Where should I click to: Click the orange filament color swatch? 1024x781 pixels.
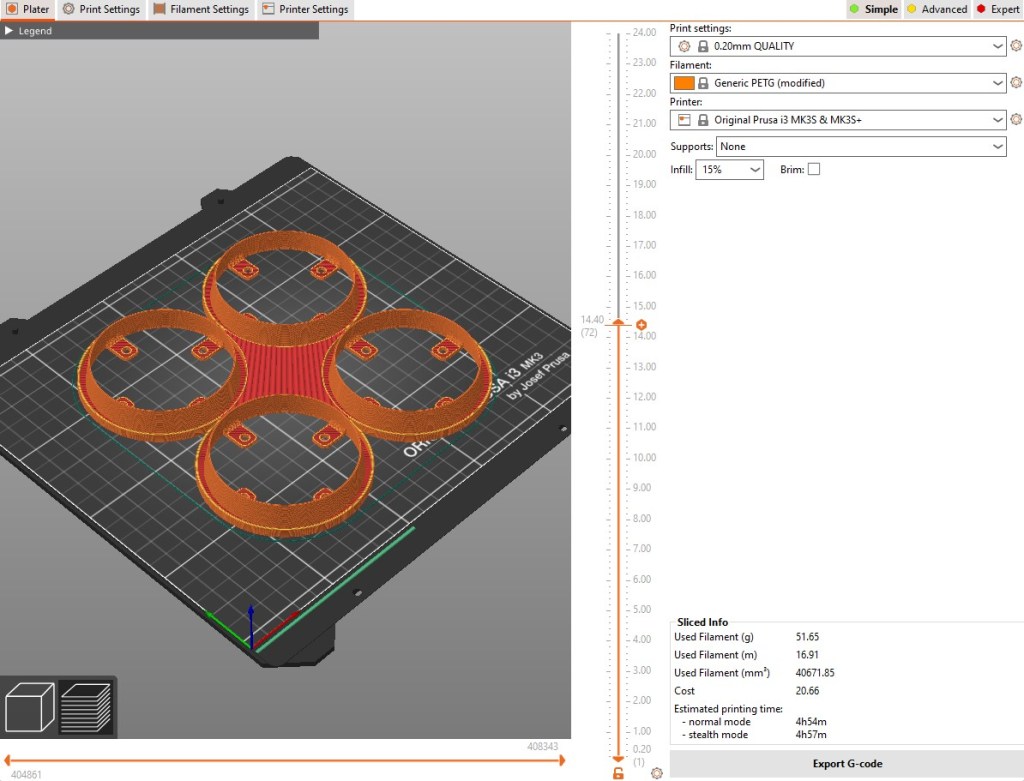pos(684,83)
